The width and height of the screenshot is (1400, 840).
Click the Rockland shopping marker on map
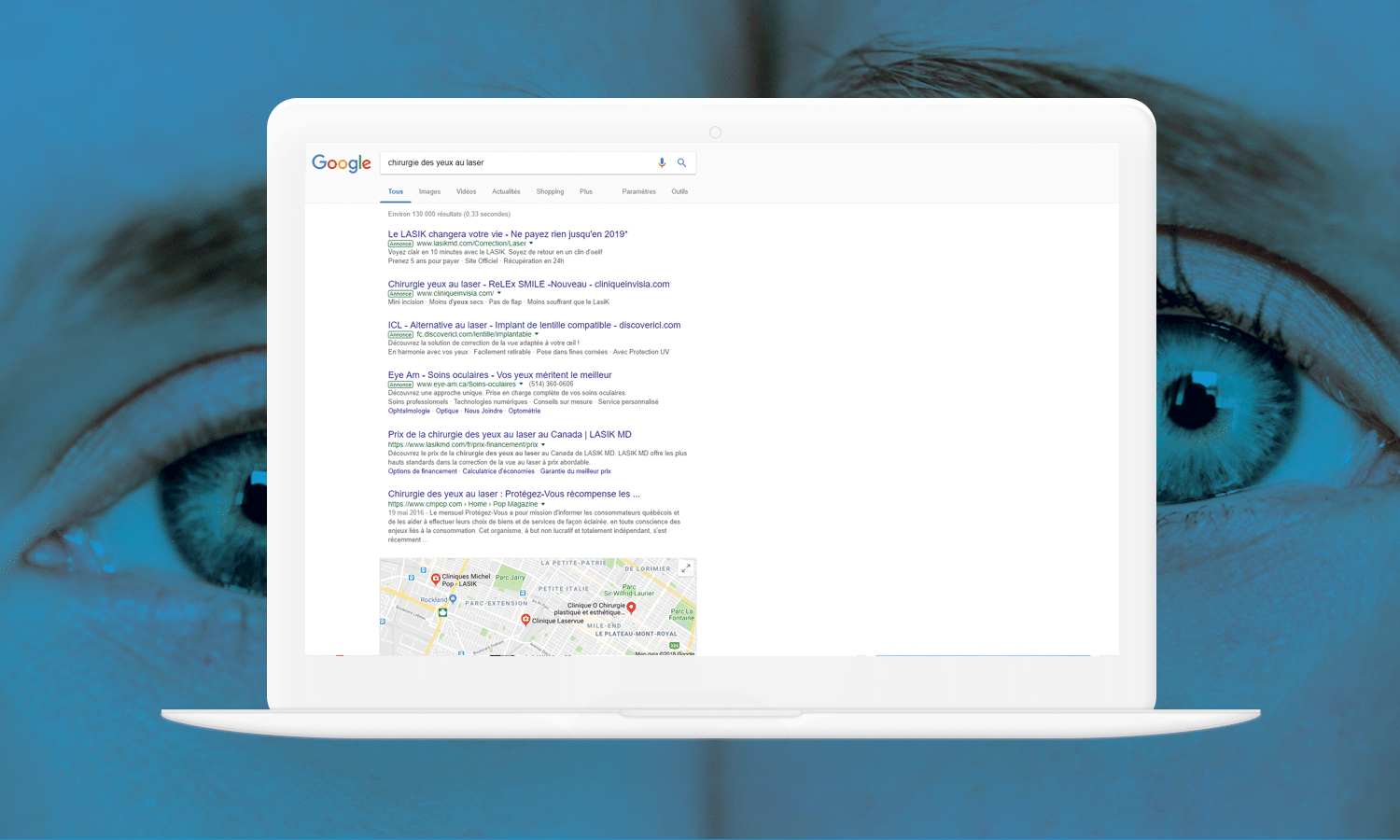[453, 598]
